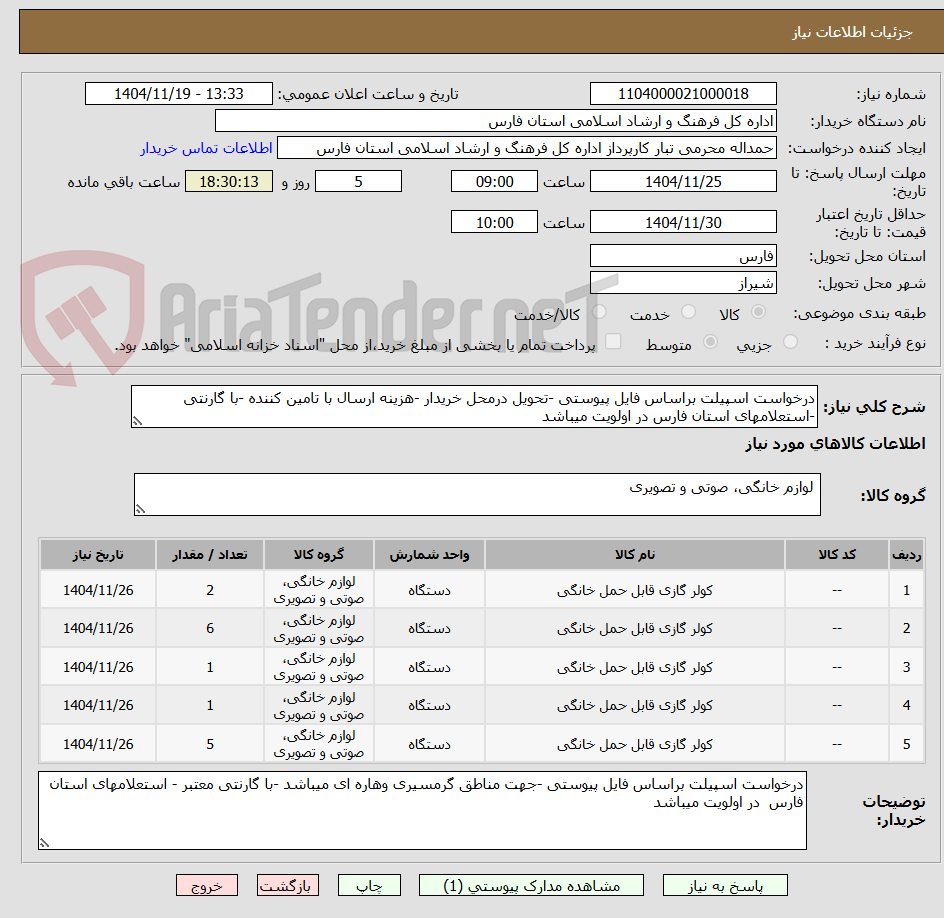The width and height of the screenshot is (944, 918).
Task: Click unit 'دستگاه' in row 3
Action: point(429,667)
